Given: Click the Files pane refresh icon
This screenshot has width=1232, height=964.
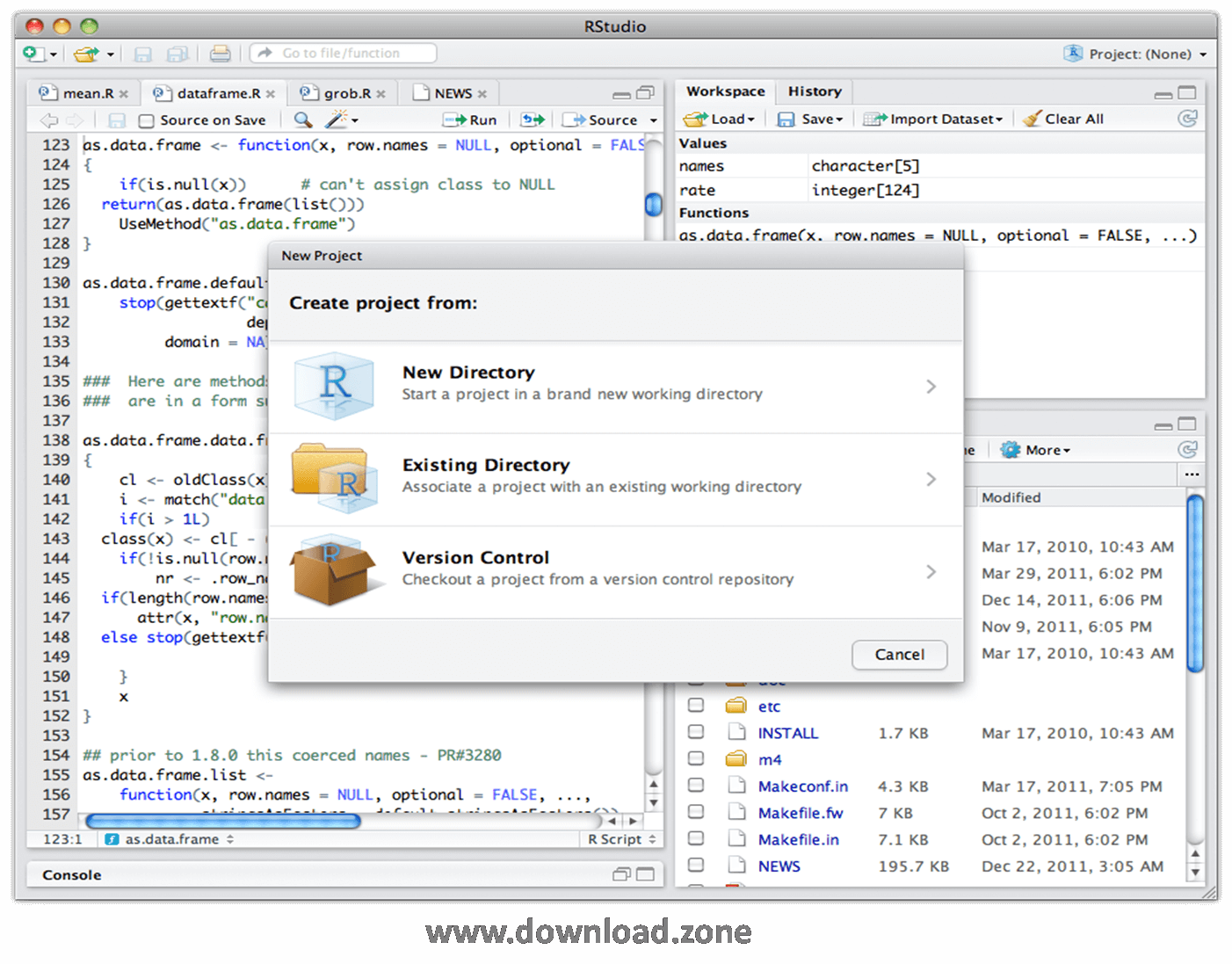Looking at the screenshot, I should coord(1188,450).
